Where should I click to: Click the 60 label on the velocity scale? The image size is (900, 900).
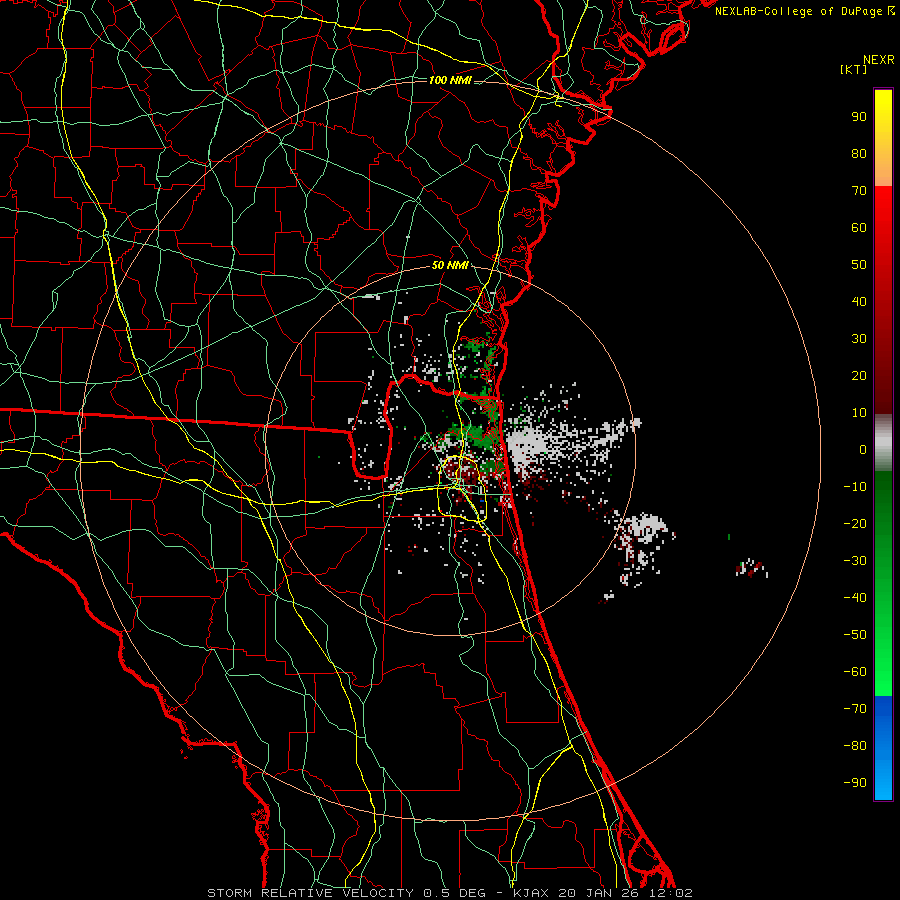point(859,227)
